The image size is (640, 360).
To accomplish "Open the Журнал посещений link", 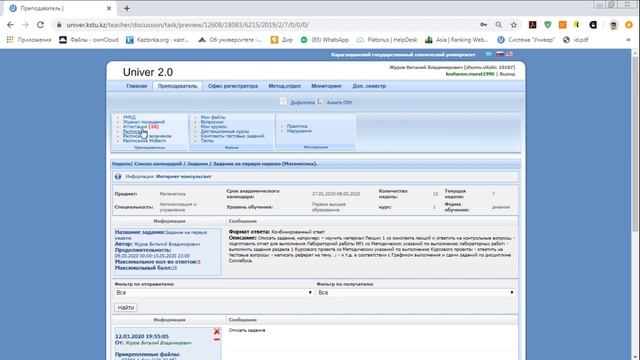I will [x=144, y=122].
